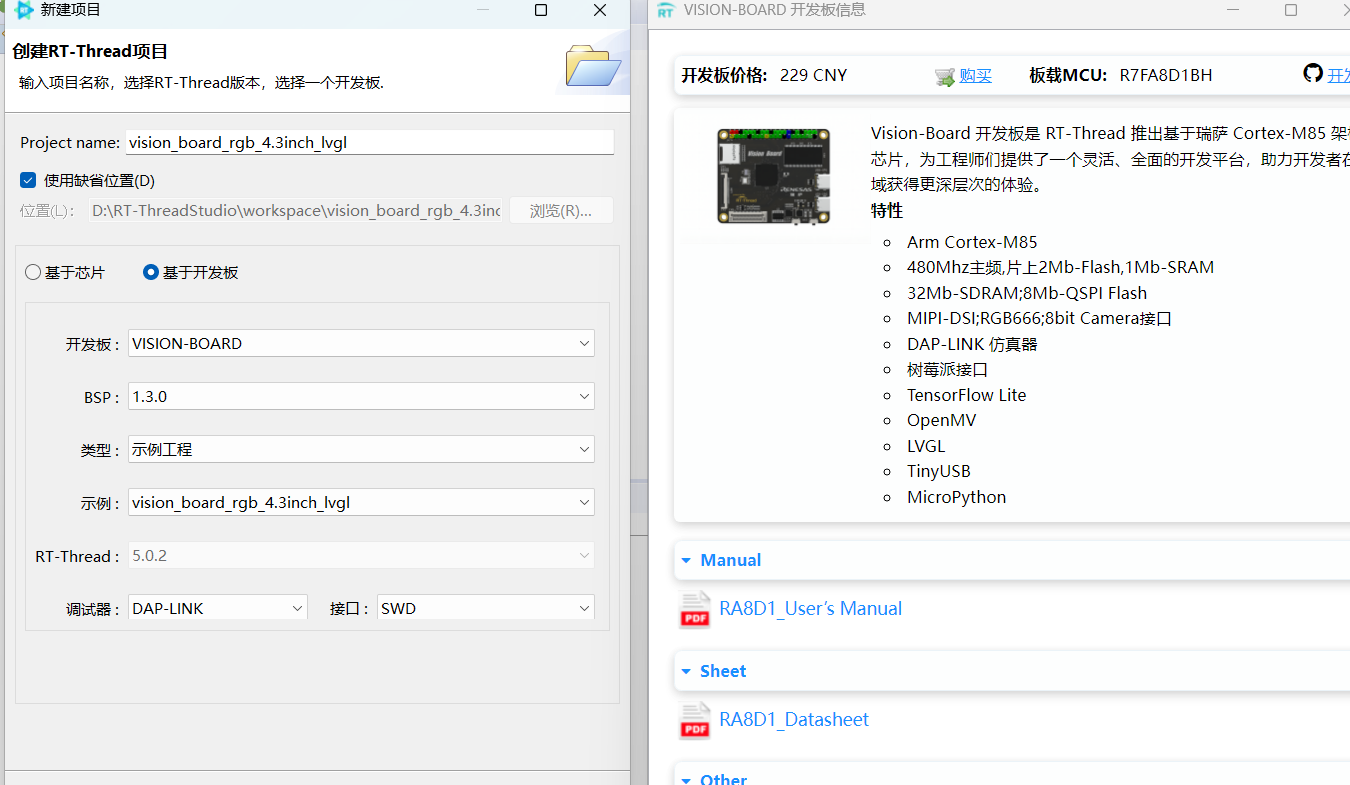Open the RA8D1_Datasheet link
Image resolution: width=1350 pixels, height=785 pixels.
[794, 719]
